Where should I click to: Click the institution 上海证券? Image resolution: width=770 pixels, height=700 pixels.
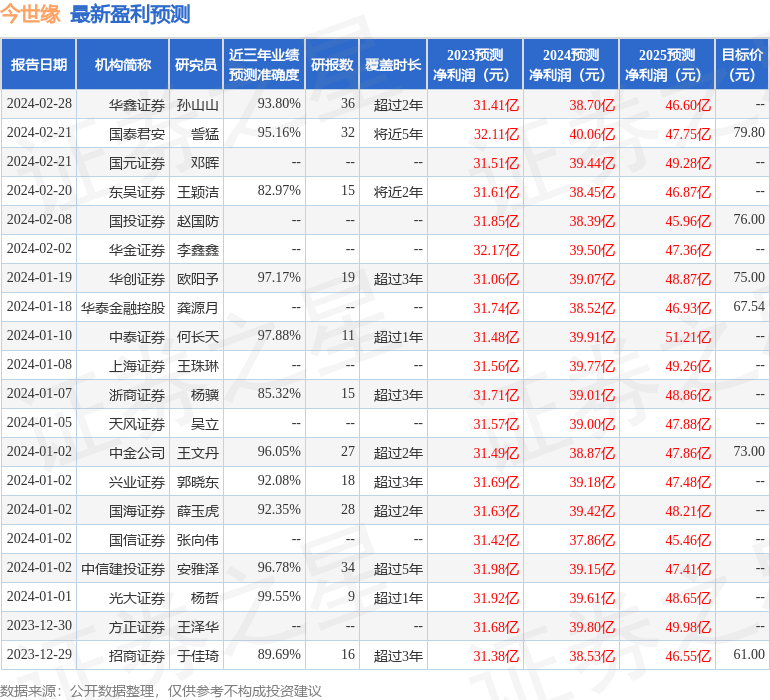tap(137, 366)
